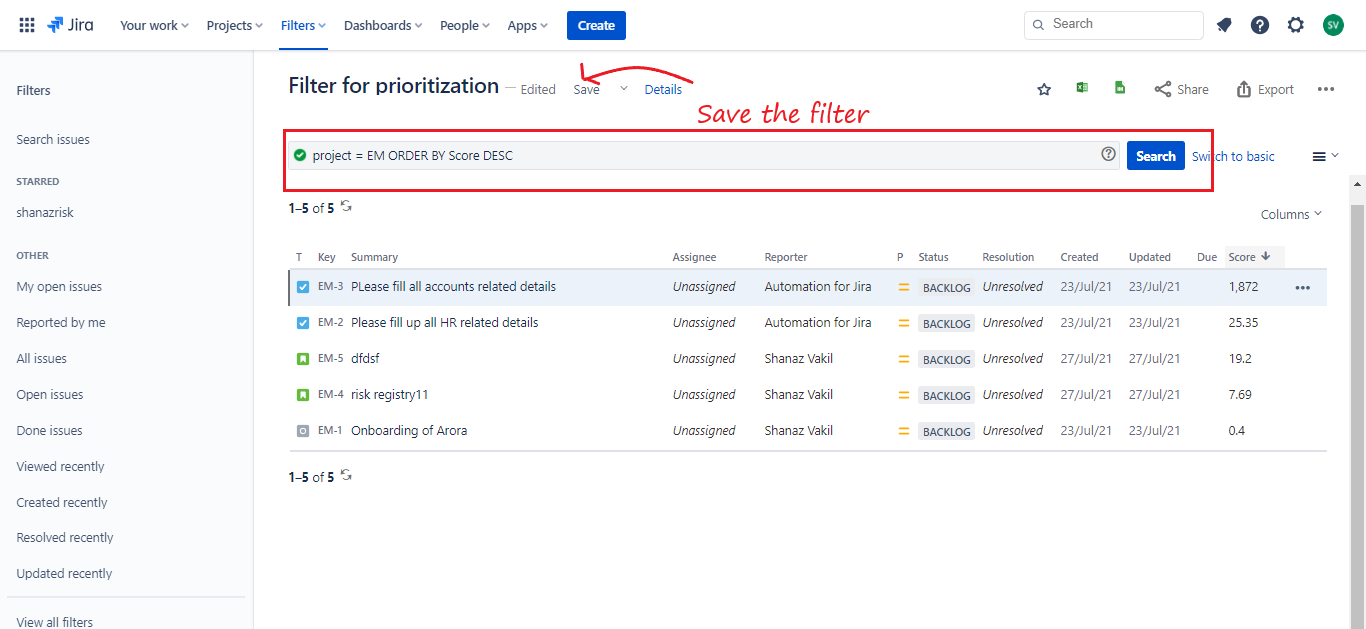The width and height of the screenshot is (1366, 629).
Task: Click the refresh icon beside top results count
Action: tap(346, 206)
